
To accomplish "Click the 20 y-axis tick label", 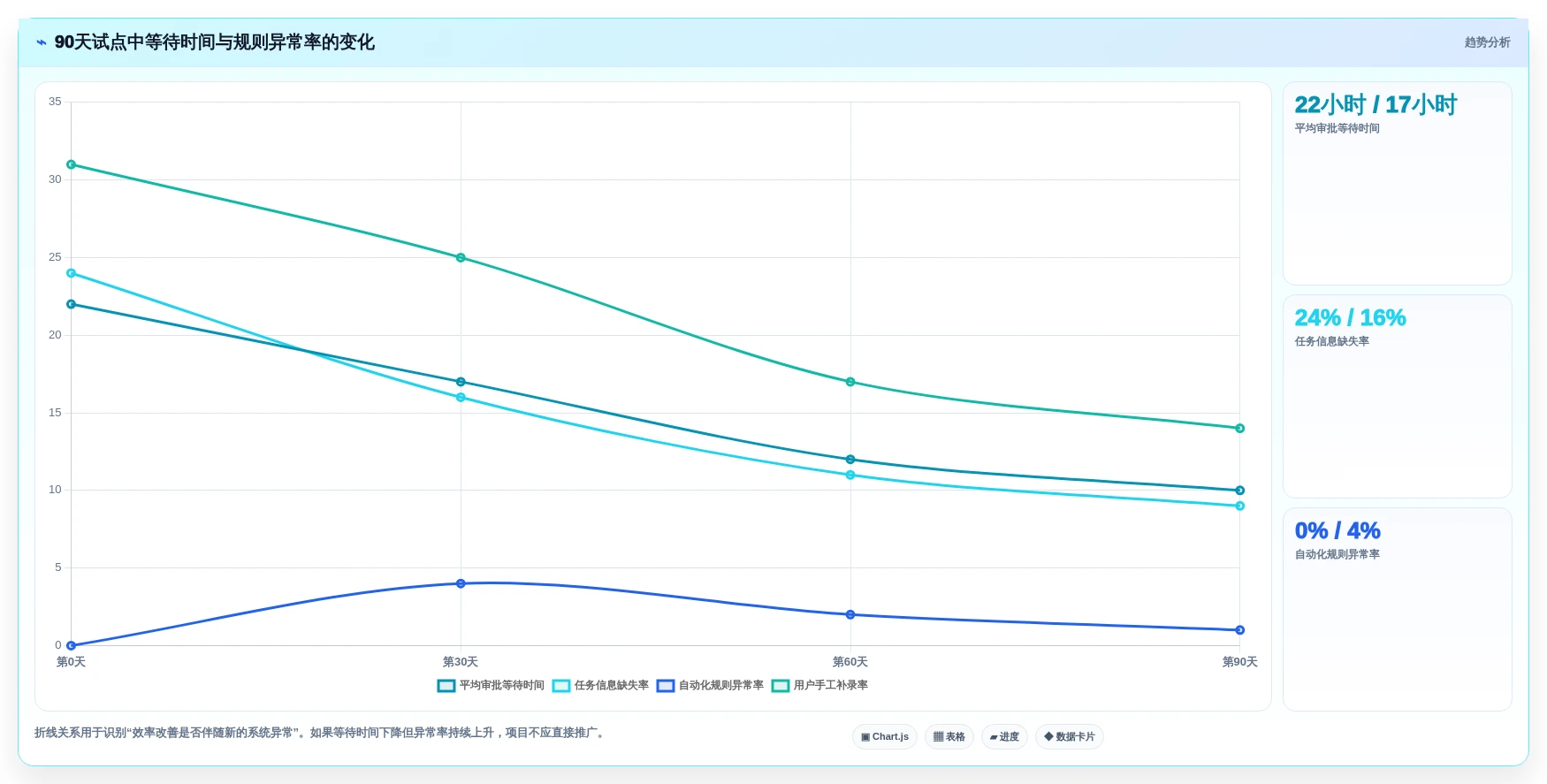I will point(56,335).
